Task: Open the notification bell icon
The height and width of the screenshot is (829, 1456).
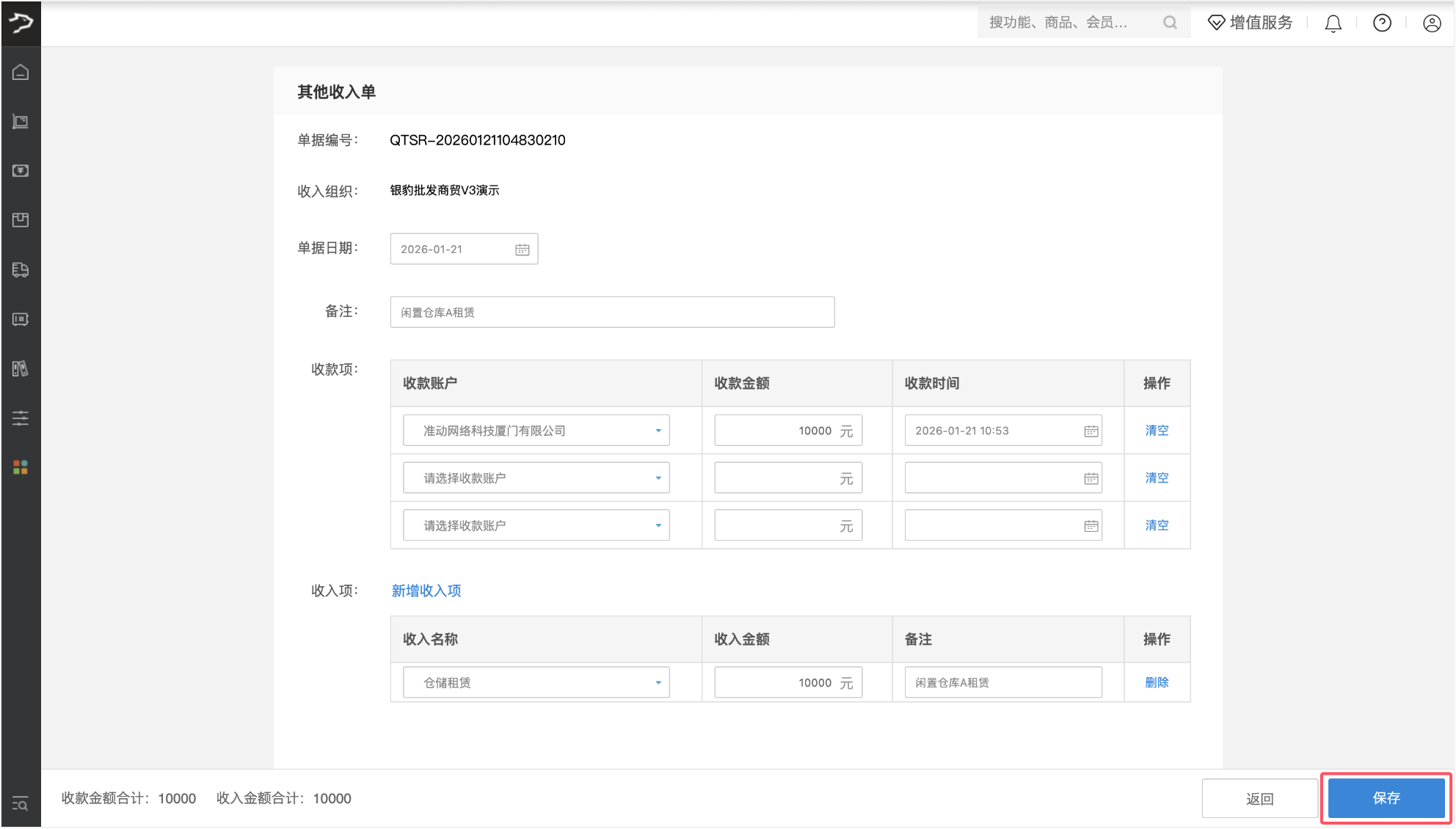Action: (1333, 23)
